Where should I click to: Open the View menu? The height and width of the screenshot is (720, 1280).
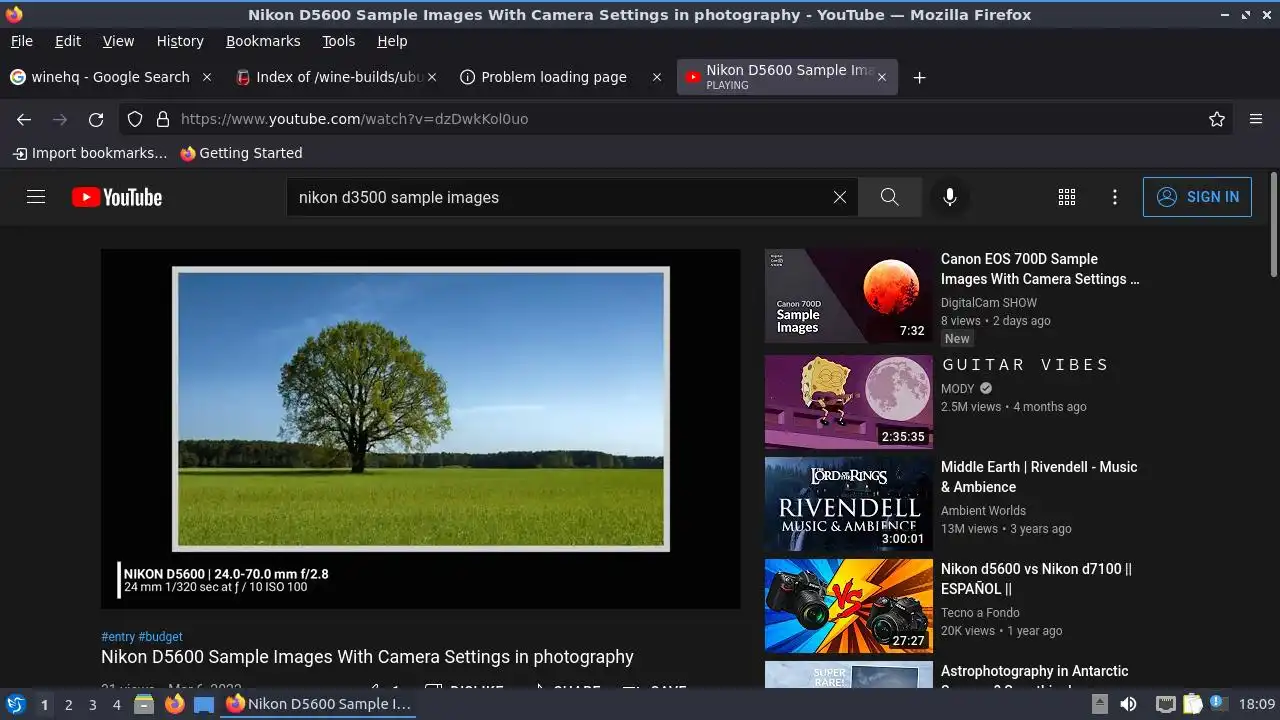118,41
